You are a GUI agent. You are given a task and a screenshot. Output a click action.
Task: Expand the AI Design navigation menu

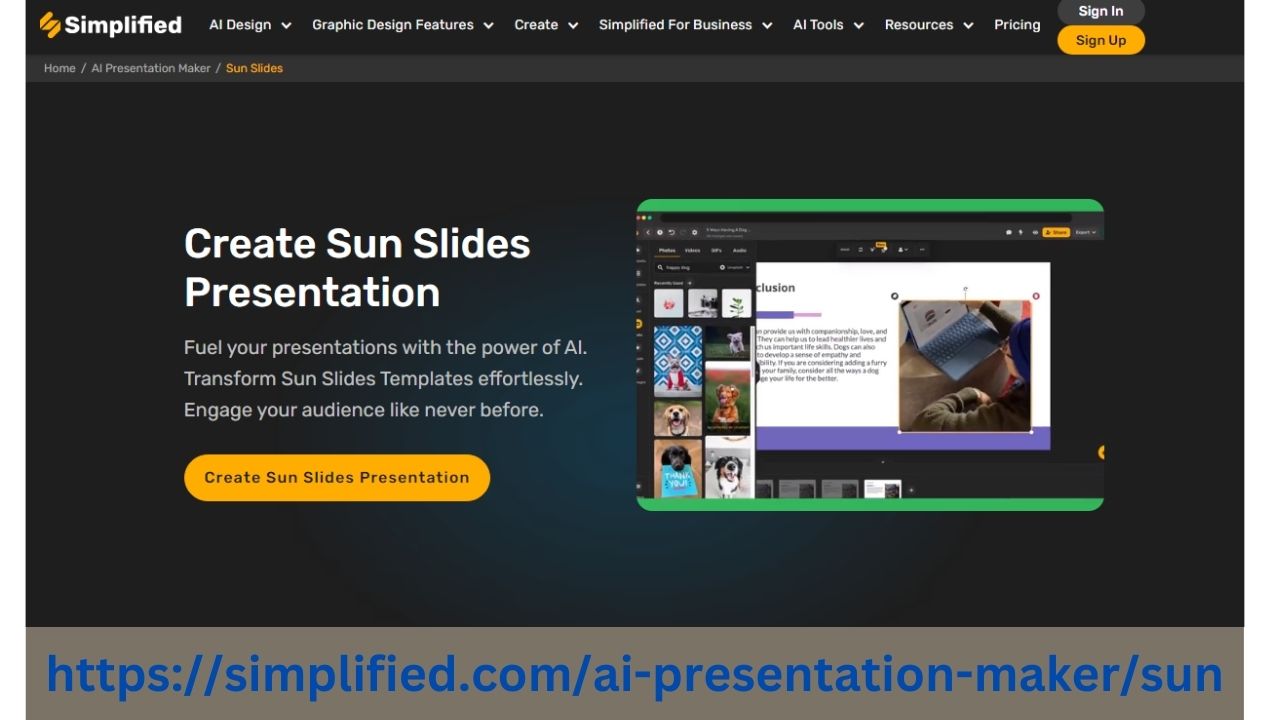[249, 24]
